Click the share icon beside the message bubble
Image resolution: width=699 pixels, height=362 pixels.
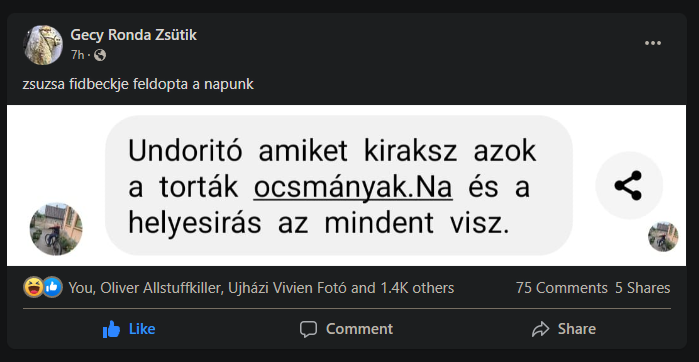(x=629, y=185)
